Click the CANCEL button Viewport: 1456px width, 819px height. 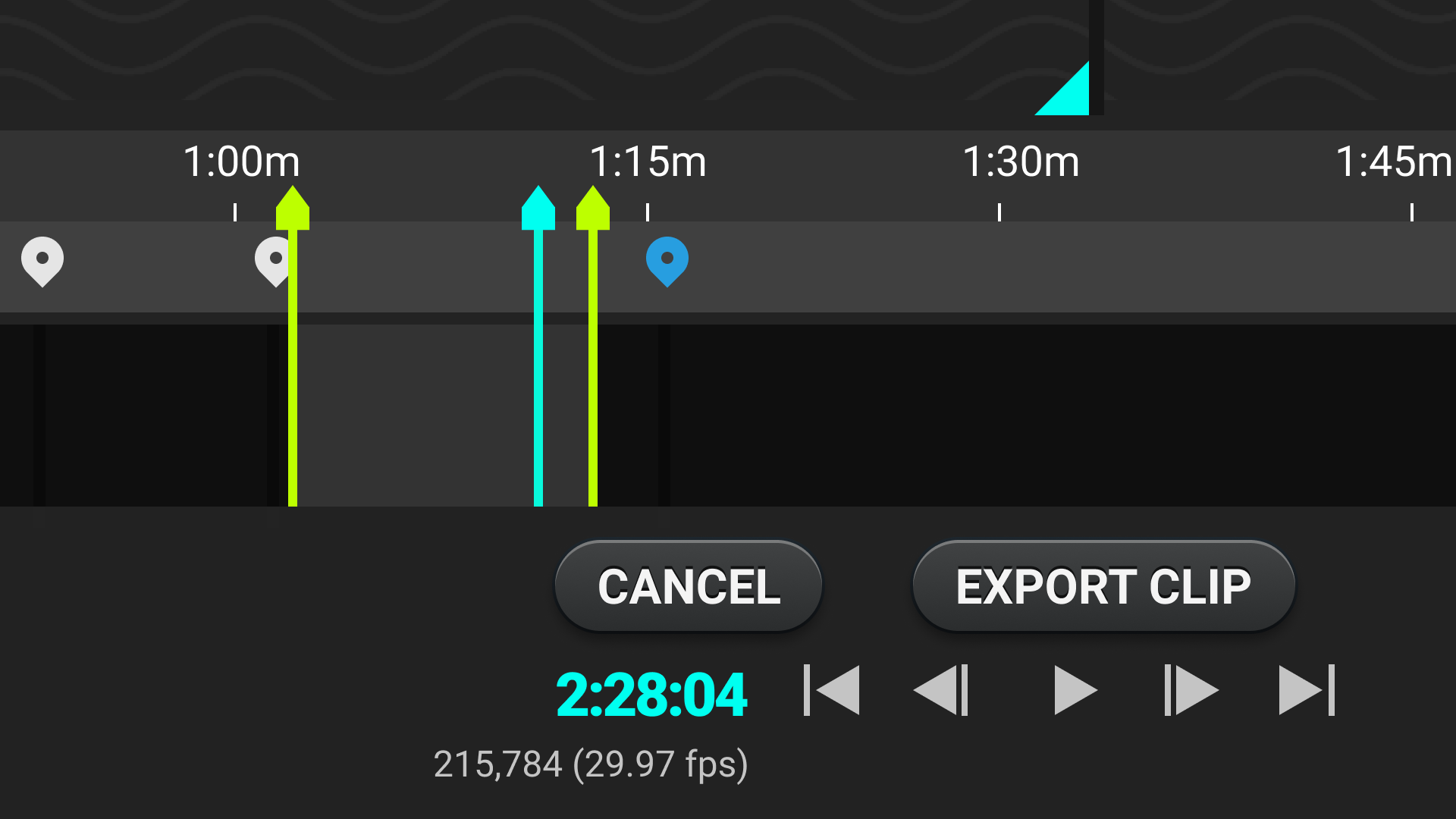point(689,586)
